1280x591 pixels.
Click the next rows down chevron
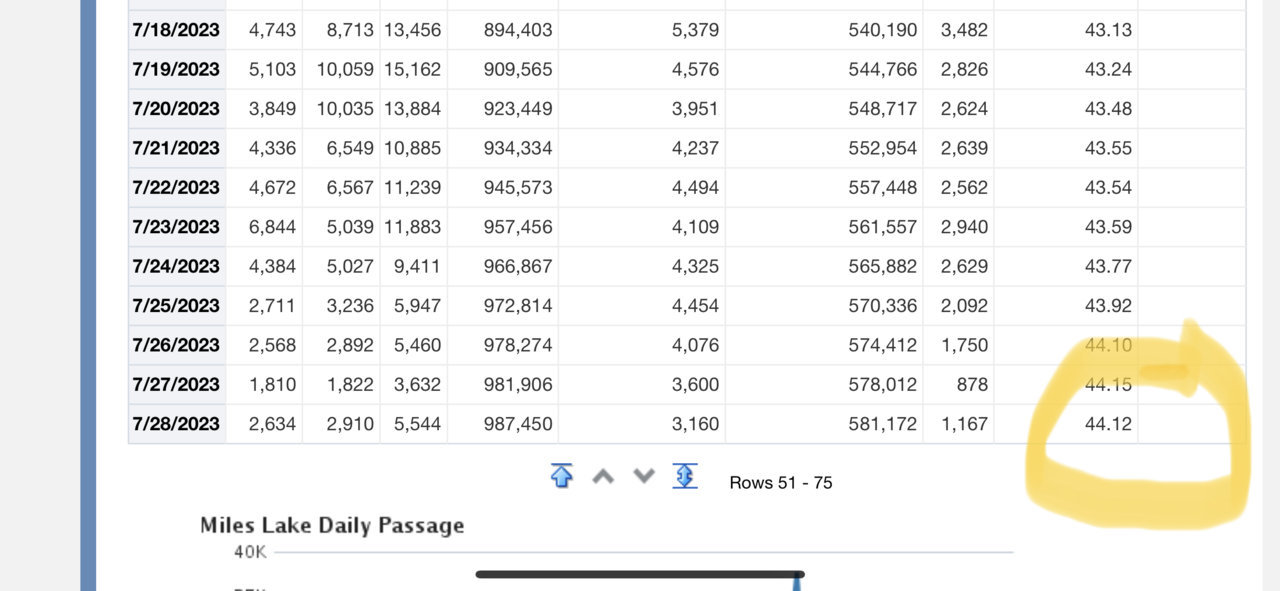pyautogui.click(x=644, y=477)
